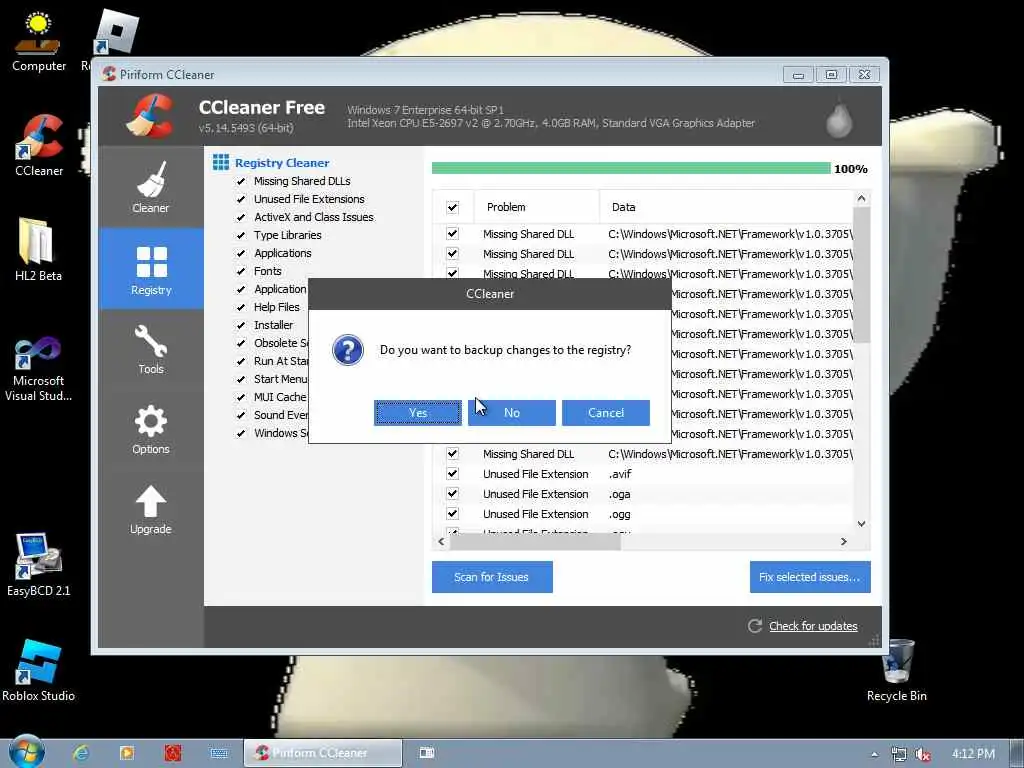Click Scan for Issues button
The image size is (1024, 768).
492,577
